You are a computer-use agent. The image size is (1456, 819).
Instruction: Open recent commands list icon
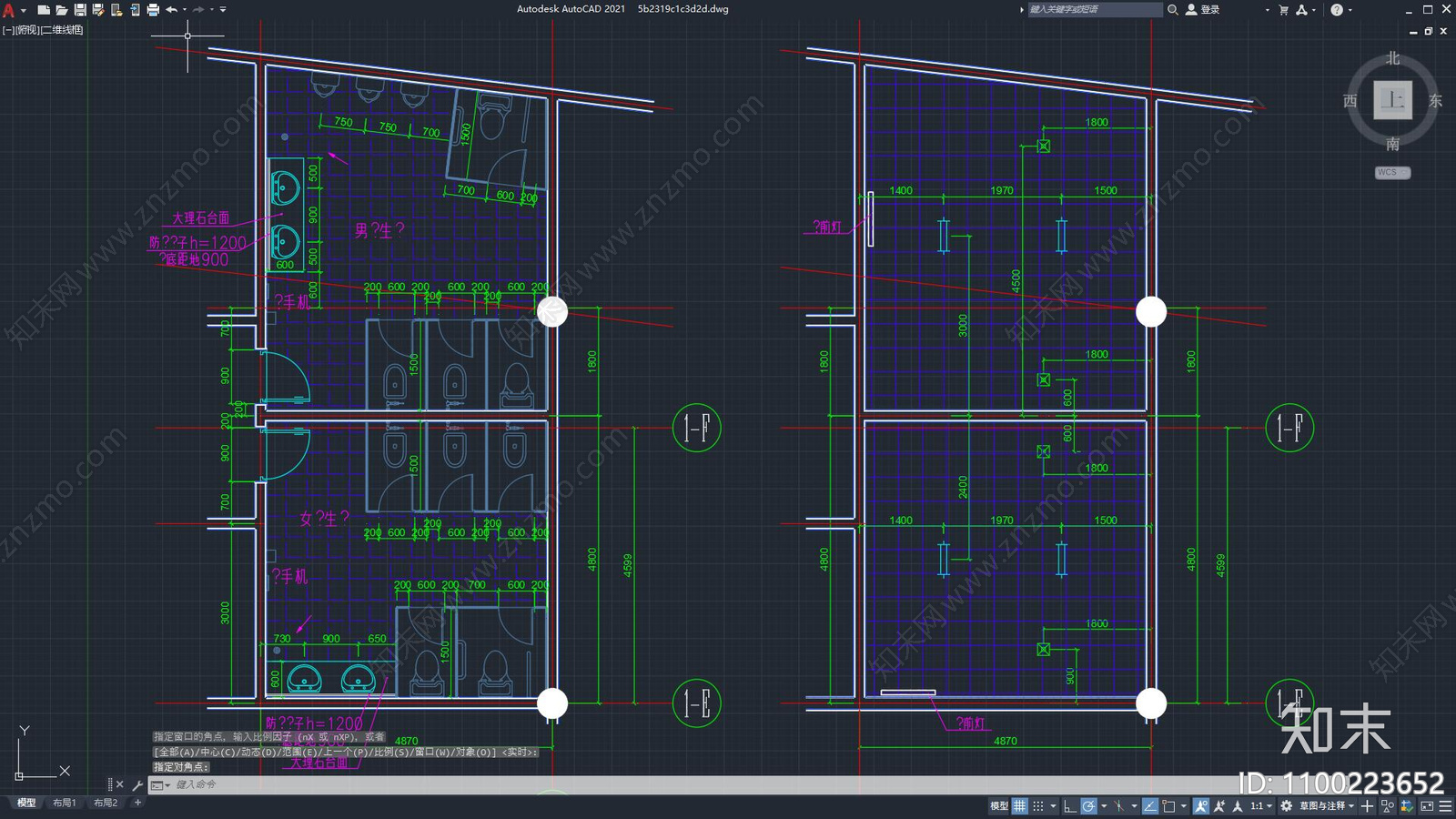click(159, 784)
